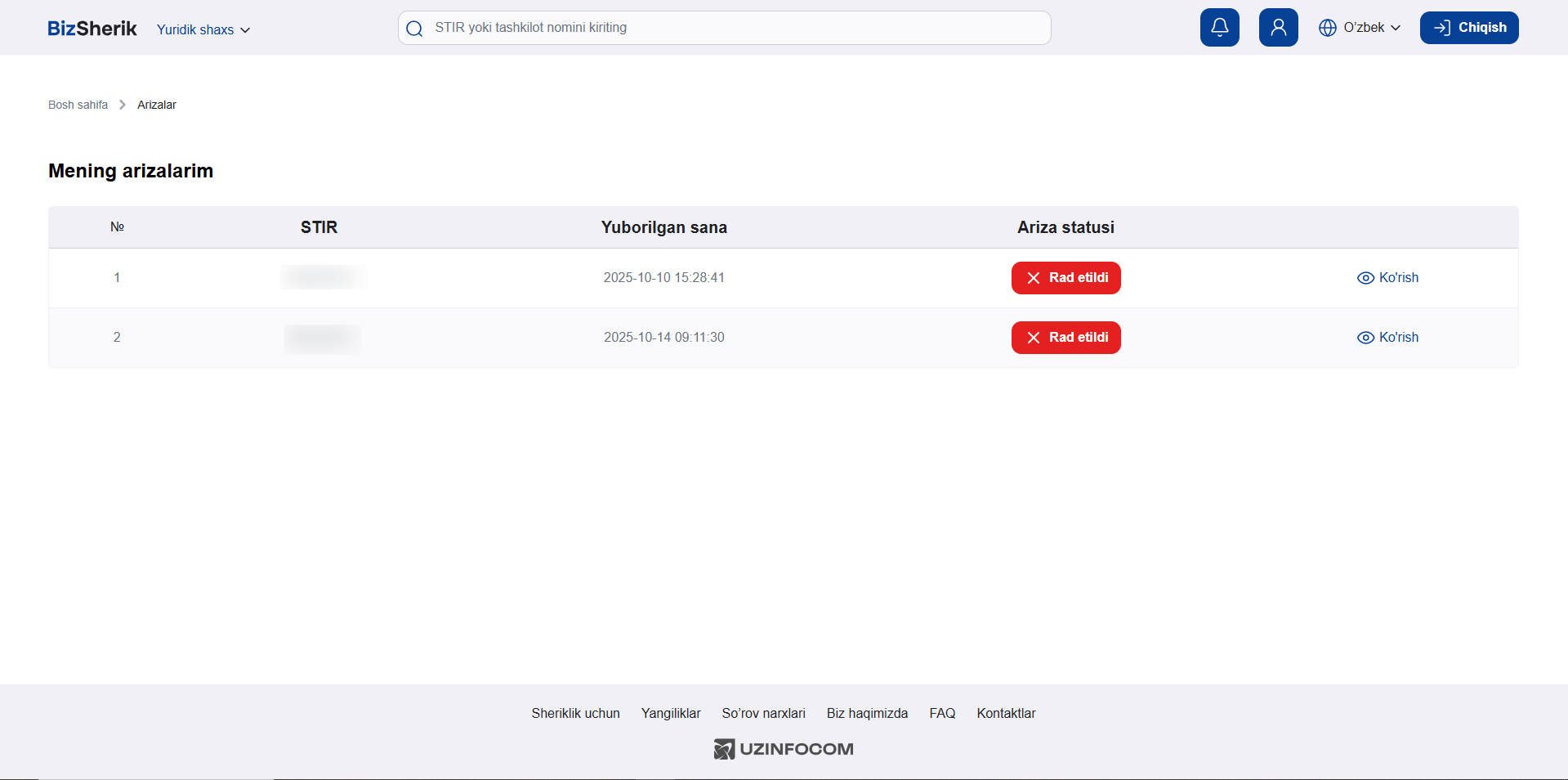This screenshot has width=1568, height=780.
Task: Click the search magnifier icon
Action: tap(414, 28)
